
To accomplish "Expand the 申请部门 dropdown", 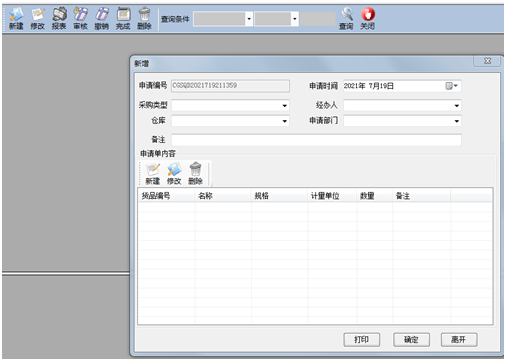I will (456, 121).
